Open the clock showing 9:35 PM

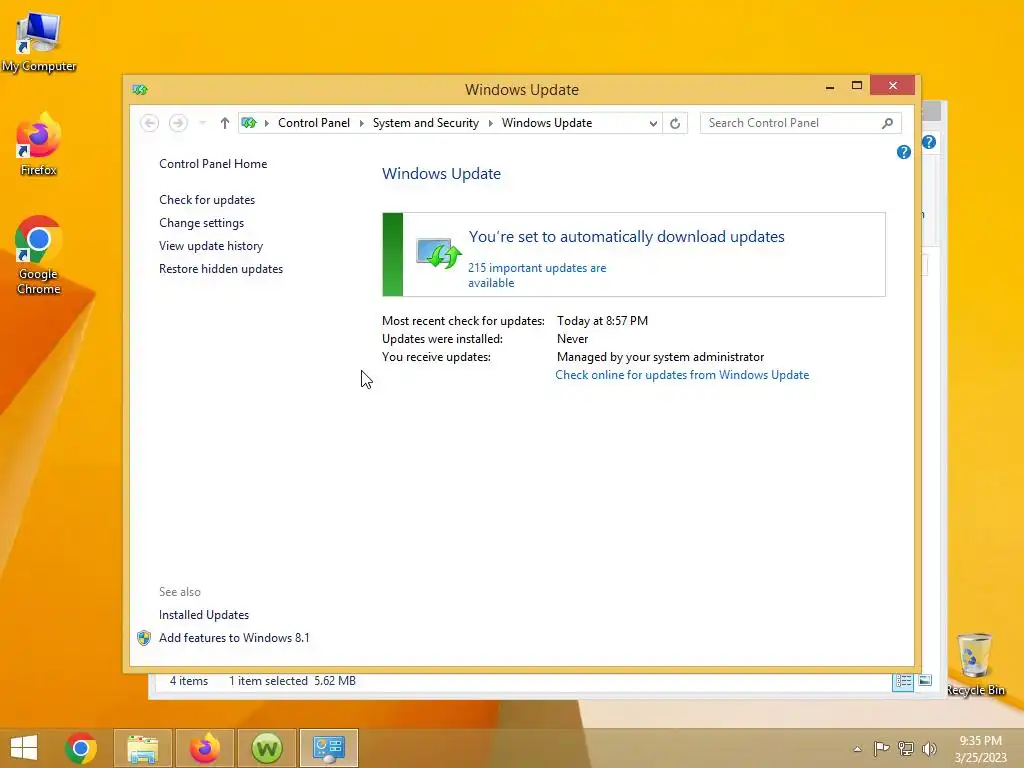click(x=980, y=749)
